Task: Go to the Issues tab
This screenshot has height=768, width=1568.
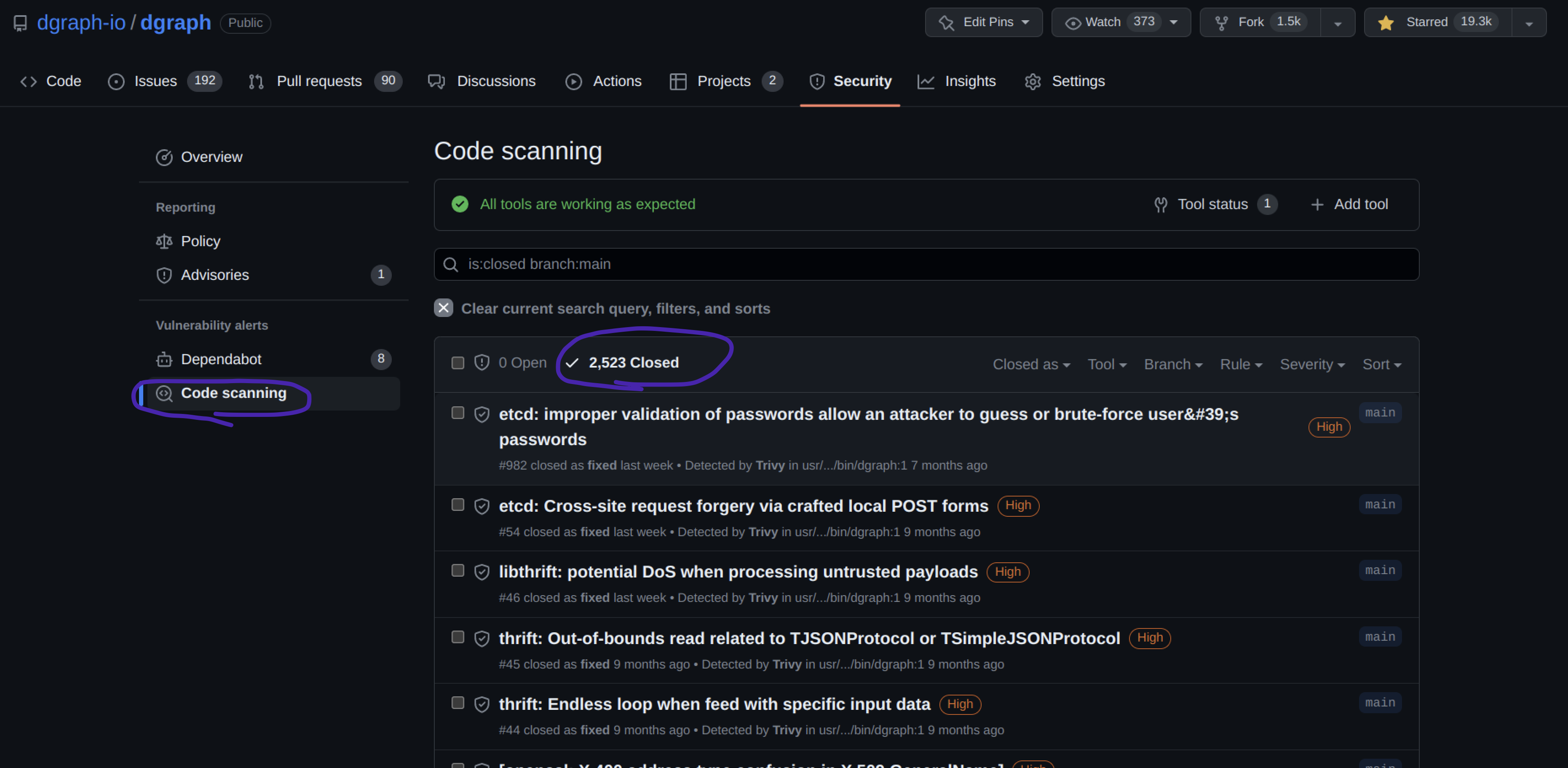Action: [164, 82]
